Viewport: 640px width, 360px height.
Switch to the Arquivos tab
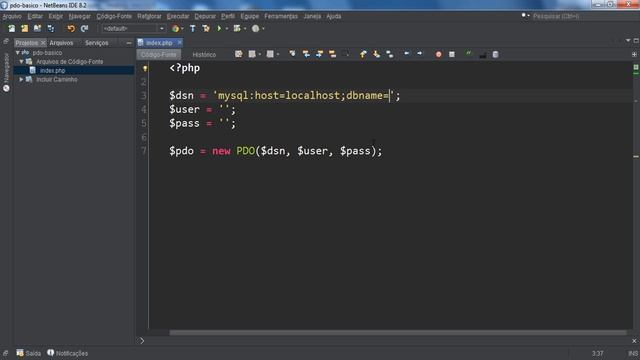[61, 43]
